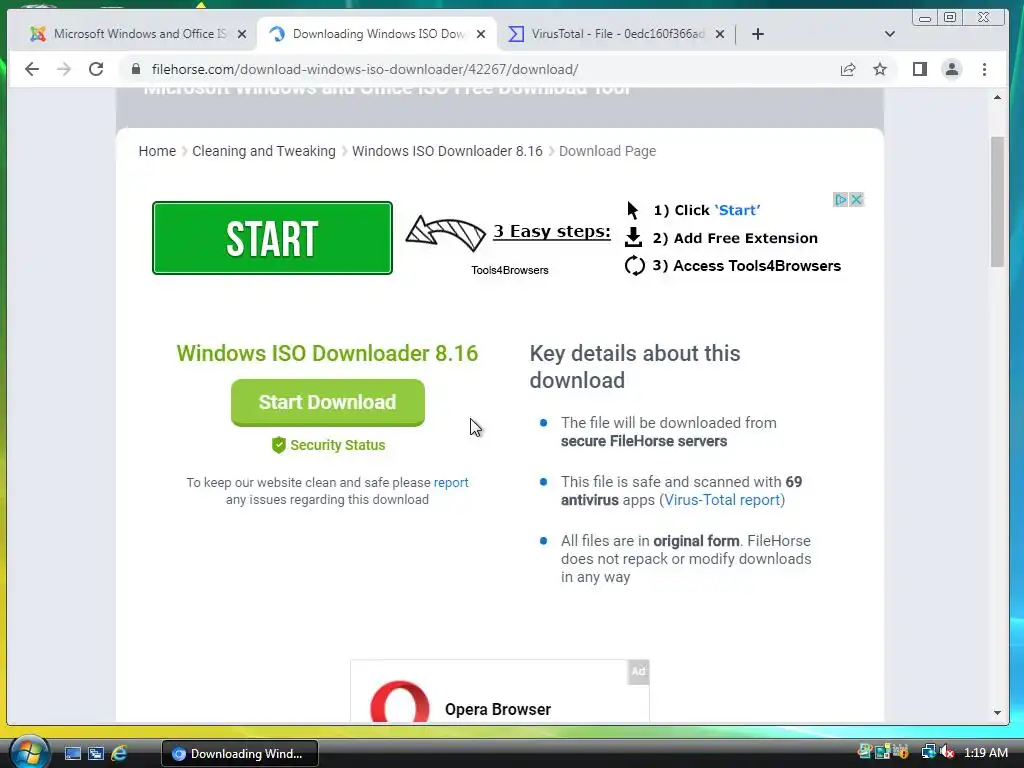The image size is (1024, 768).
Task: Click Switch between windows quick launch icon
Action: 96,754
